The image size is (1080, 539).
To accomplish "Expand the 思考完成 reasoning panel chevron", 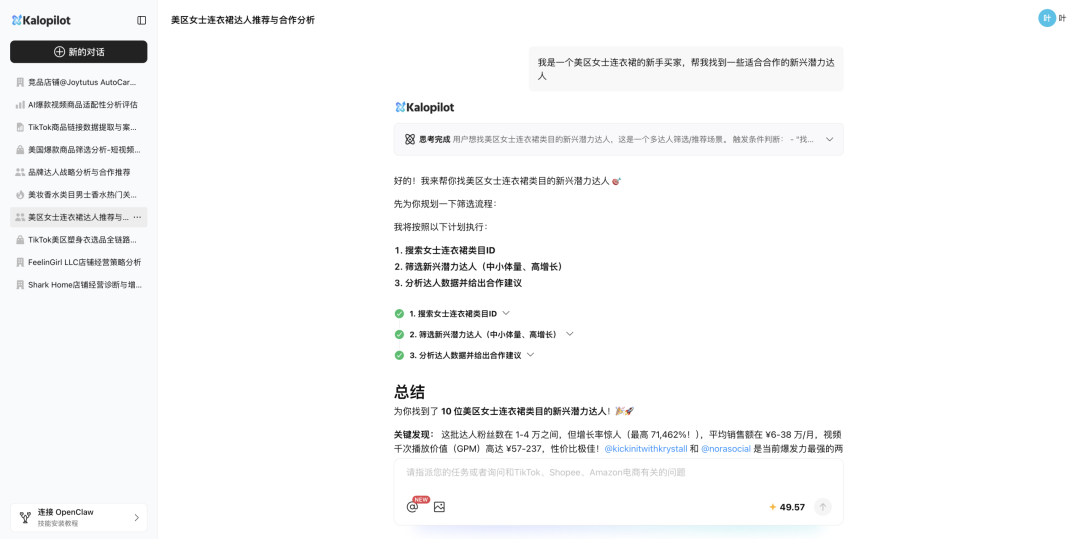I will 829,139.
